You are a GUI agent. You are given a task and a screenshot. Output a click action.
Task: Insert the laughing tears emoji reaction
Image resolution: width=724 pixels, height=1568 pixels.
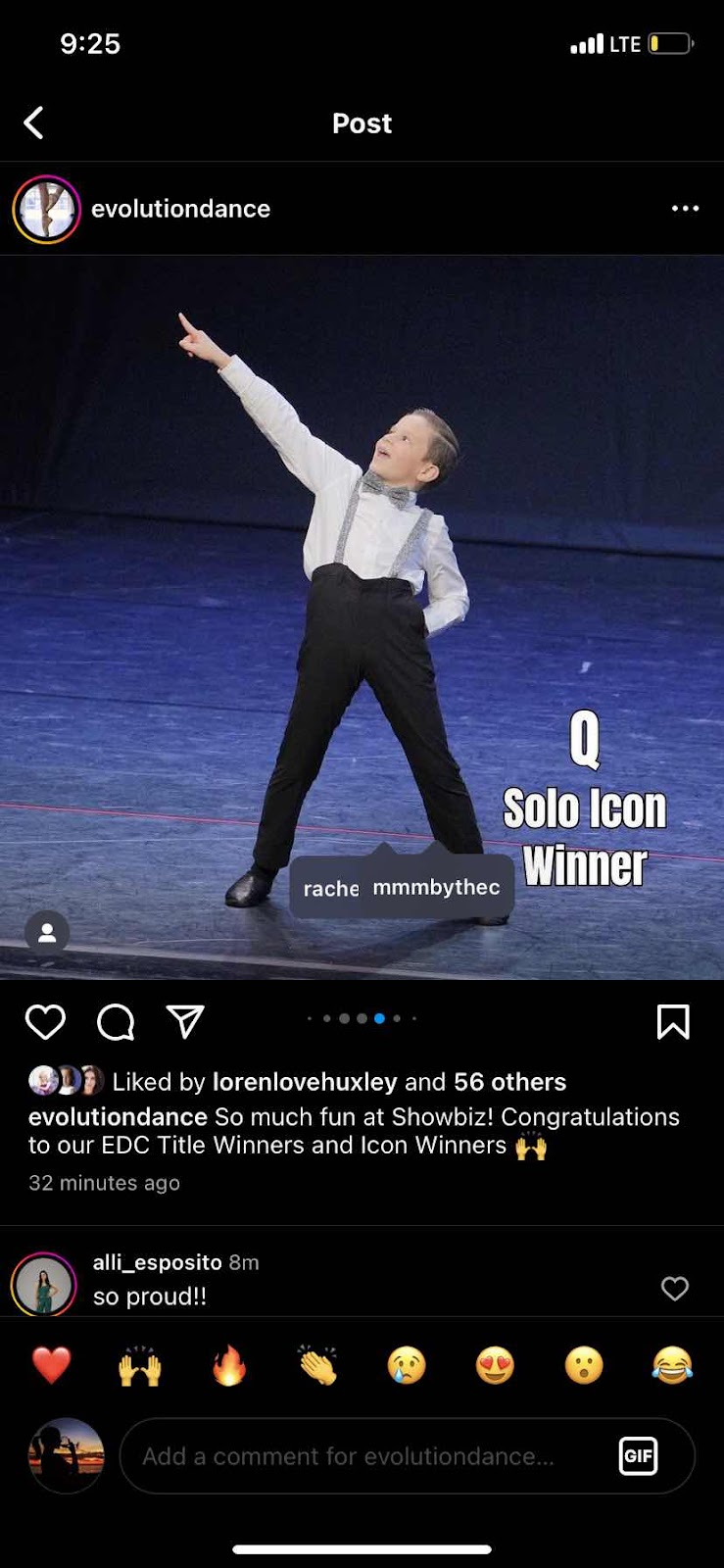(672, 1365)
